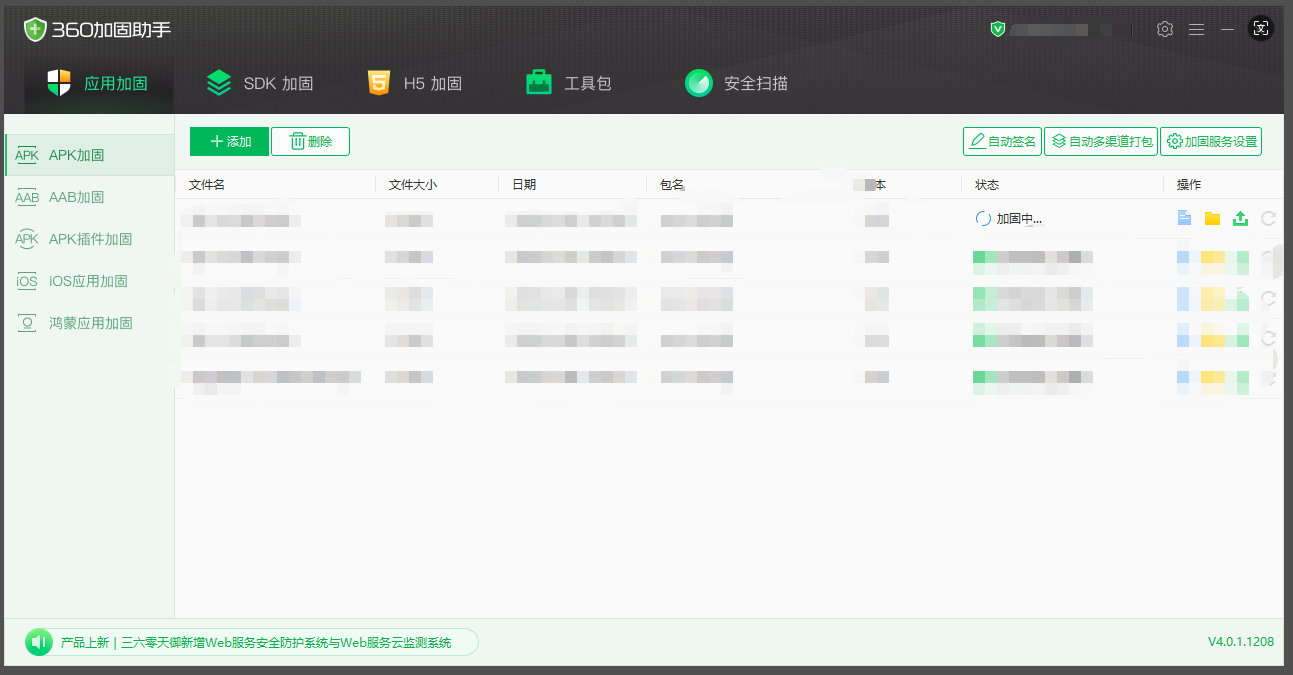
Task: Select iOS应用加固 in the sidebar
Action: coord(90,281)
